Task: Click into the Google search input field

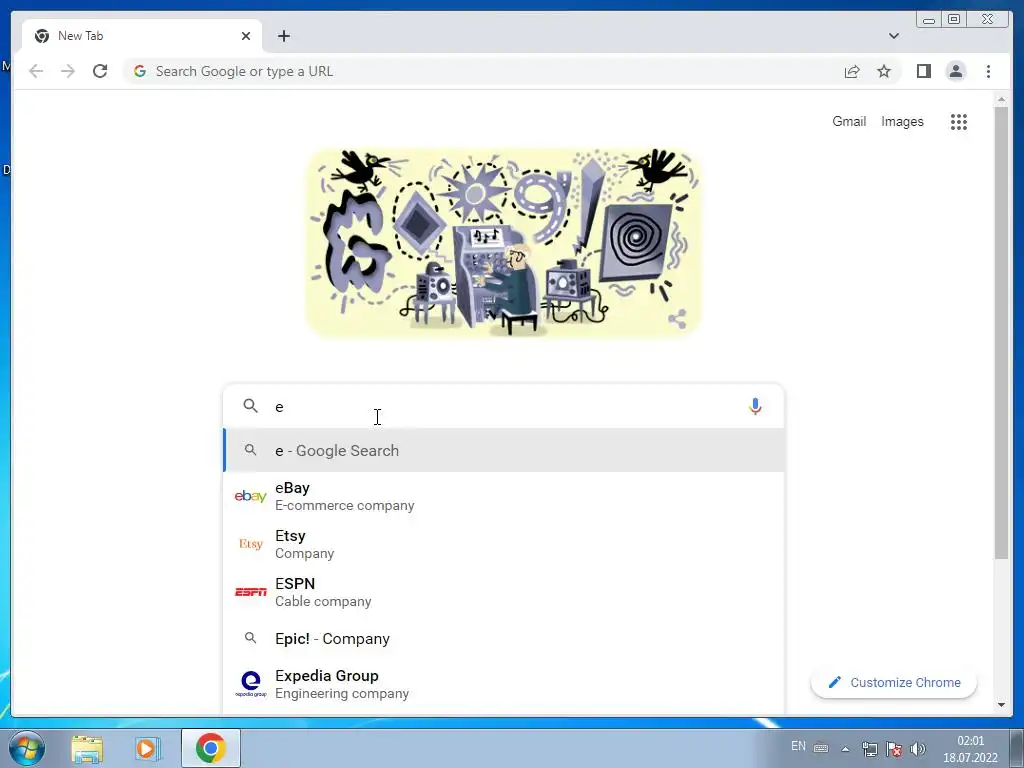Action: (503, 406)
